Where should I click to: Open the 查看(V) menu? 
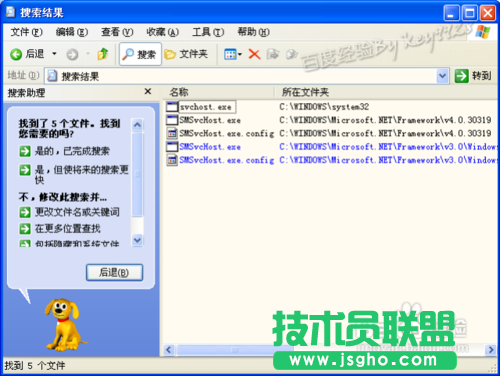(x=117, y=32)
